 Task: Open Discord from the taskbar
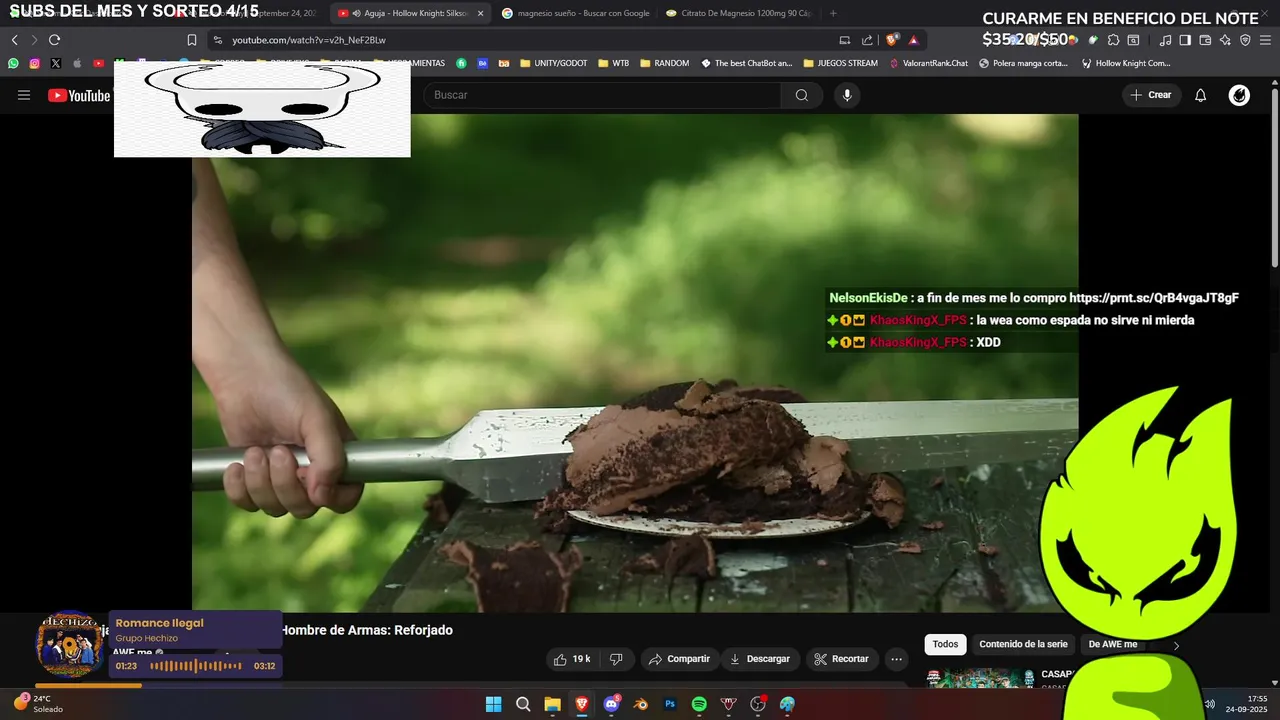click(x=611, y=704)
